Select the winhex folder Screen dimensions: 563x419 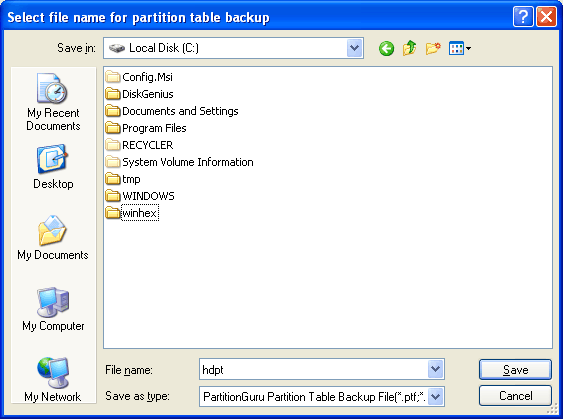point(132,213)
